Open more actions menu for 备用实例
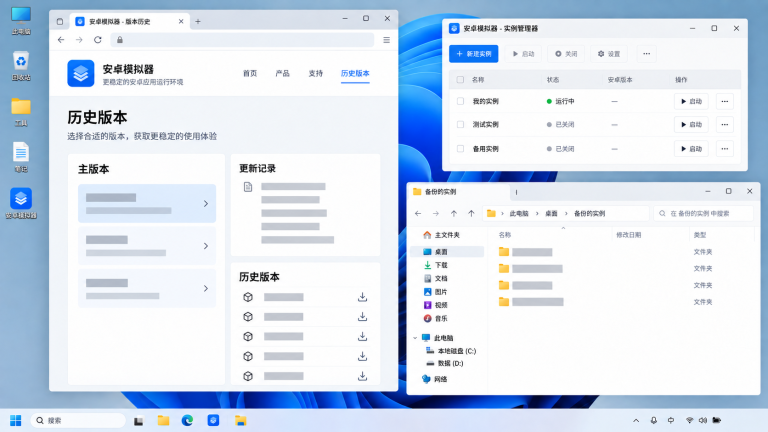Screen dimensions: 768x432 pos(724,148)
